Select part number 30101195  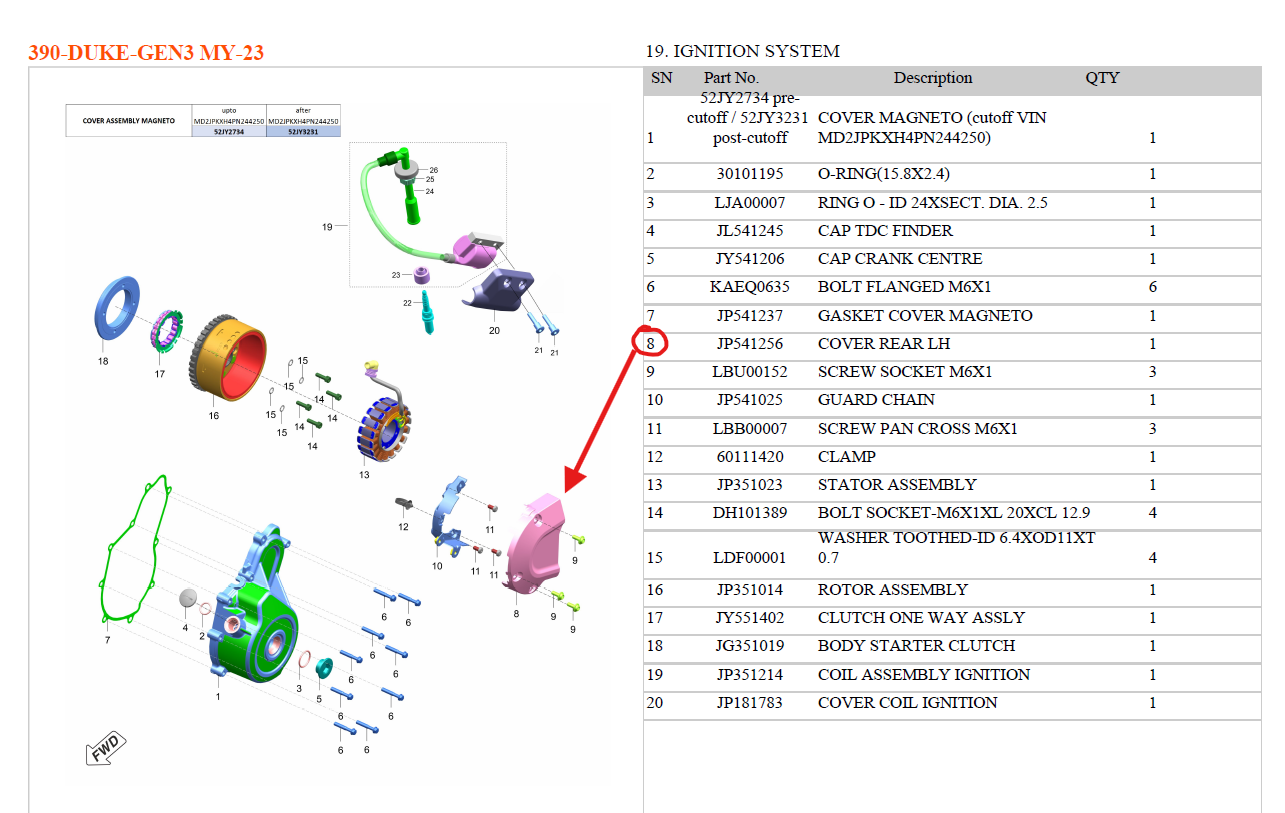[750, 174]
